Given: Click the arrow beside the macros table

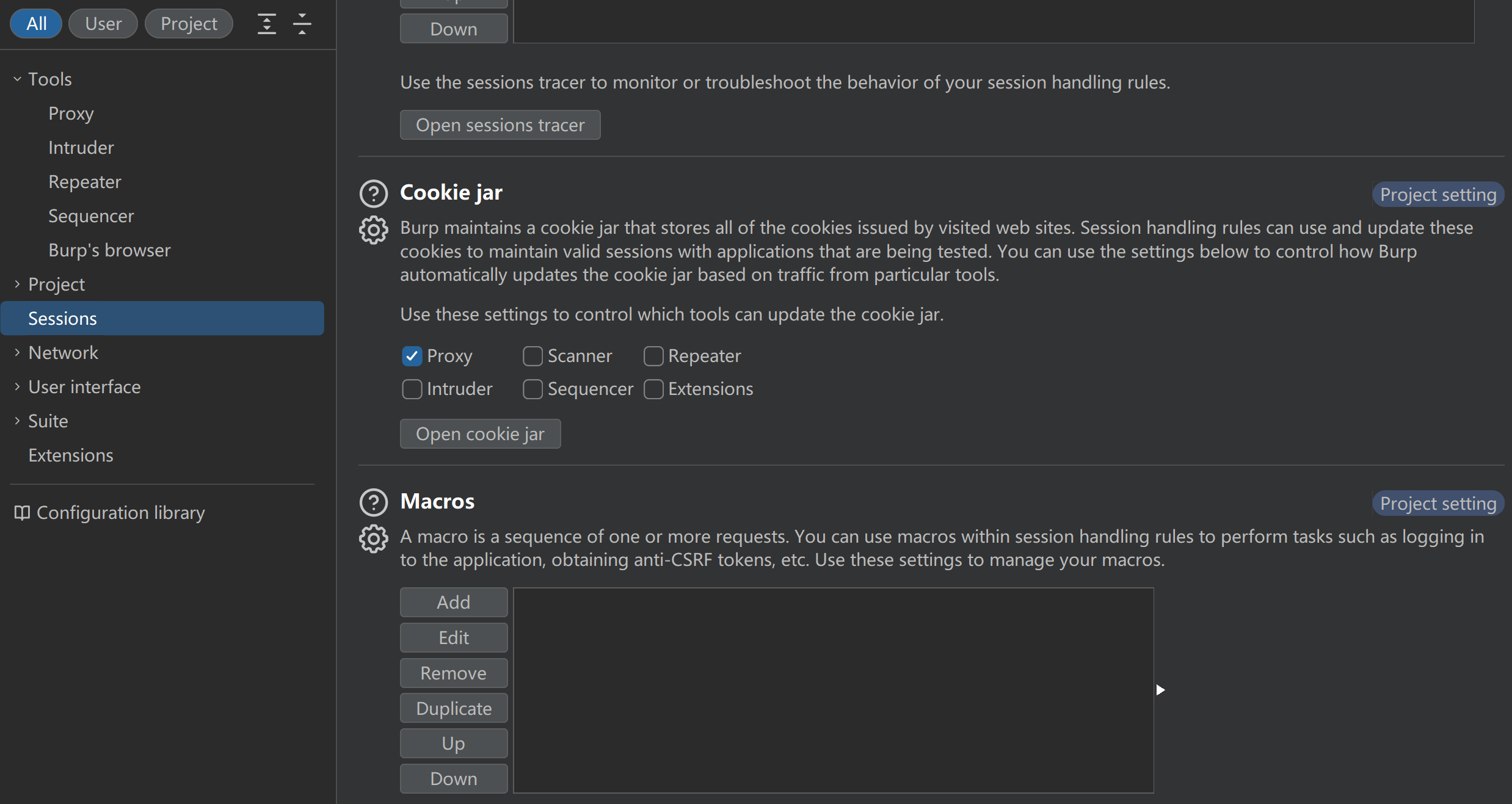Looking at the screenshot, I should click(x=1160, y=690).
